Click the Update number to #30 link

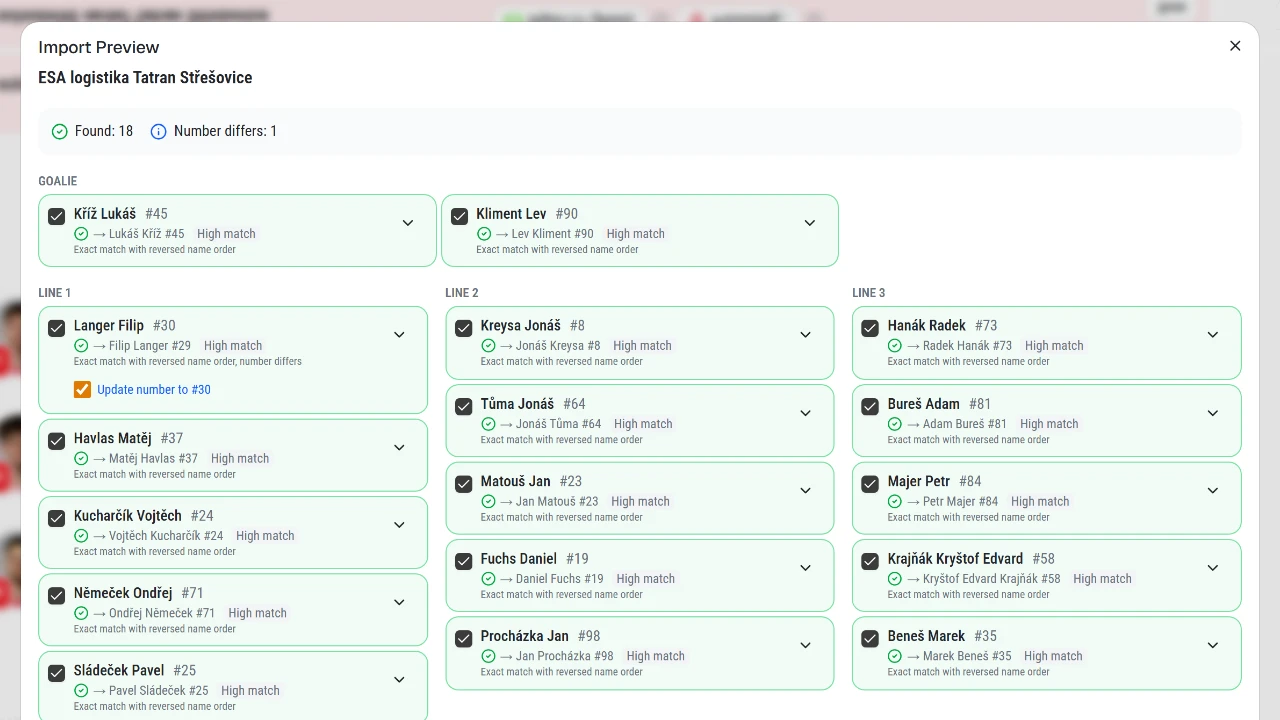point(154,390)
